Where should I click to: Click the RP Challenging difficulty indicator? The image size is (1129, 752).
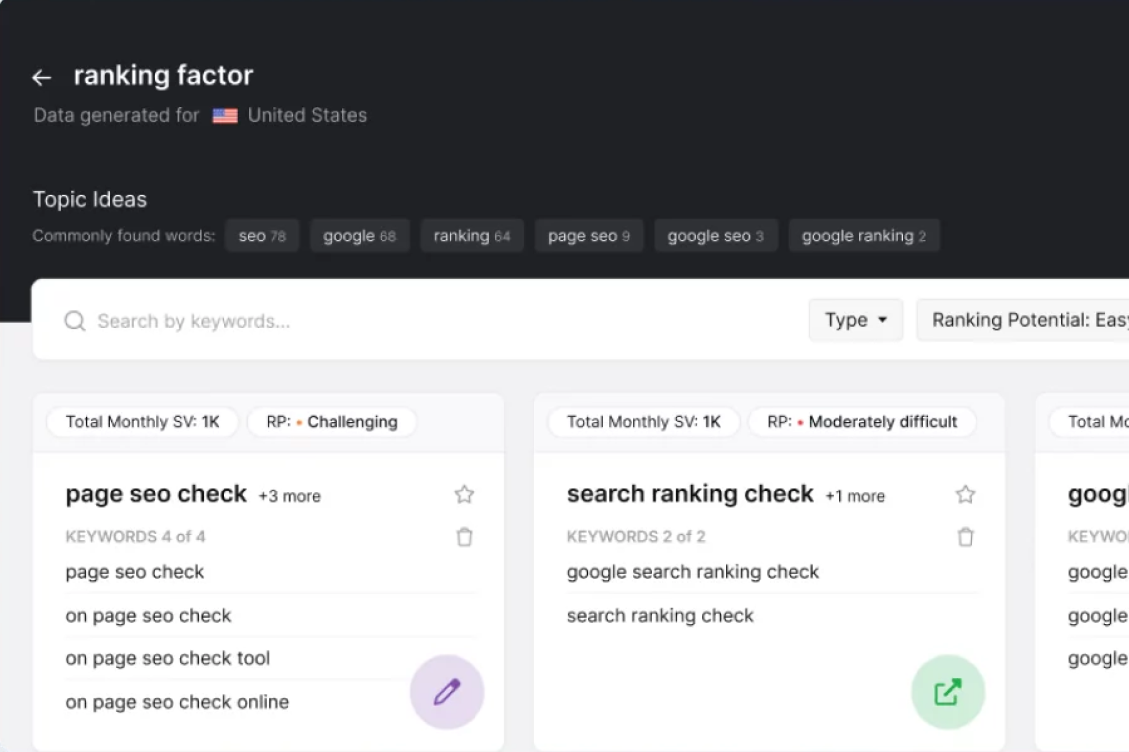pos(331,421)
